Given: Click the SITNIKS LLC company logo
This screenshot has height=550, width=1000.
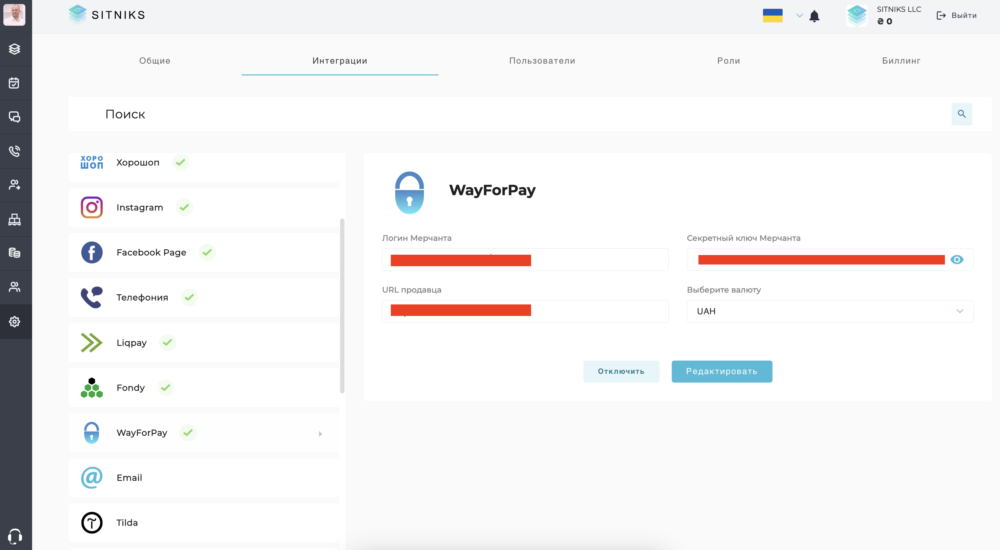Looking at the screenshot, I should point(857,15).
